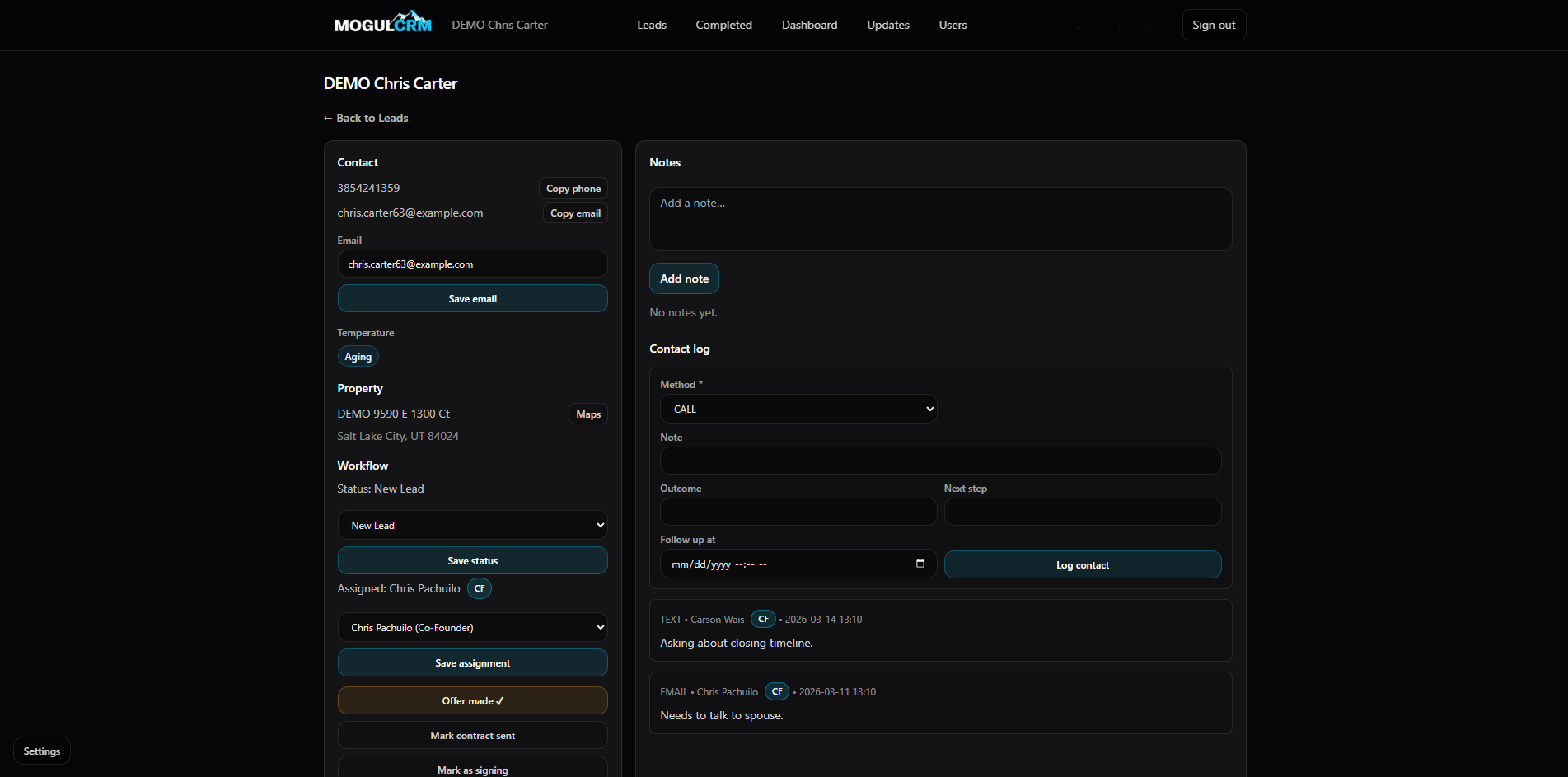Click Copy phone next to the phone number
The image size is (1568, 777).
click(573, 188)
